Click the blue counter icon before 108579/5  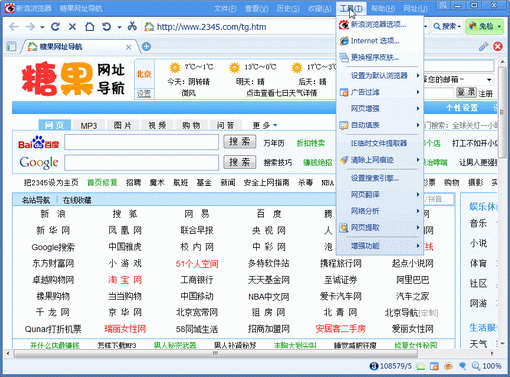[374, 366]
